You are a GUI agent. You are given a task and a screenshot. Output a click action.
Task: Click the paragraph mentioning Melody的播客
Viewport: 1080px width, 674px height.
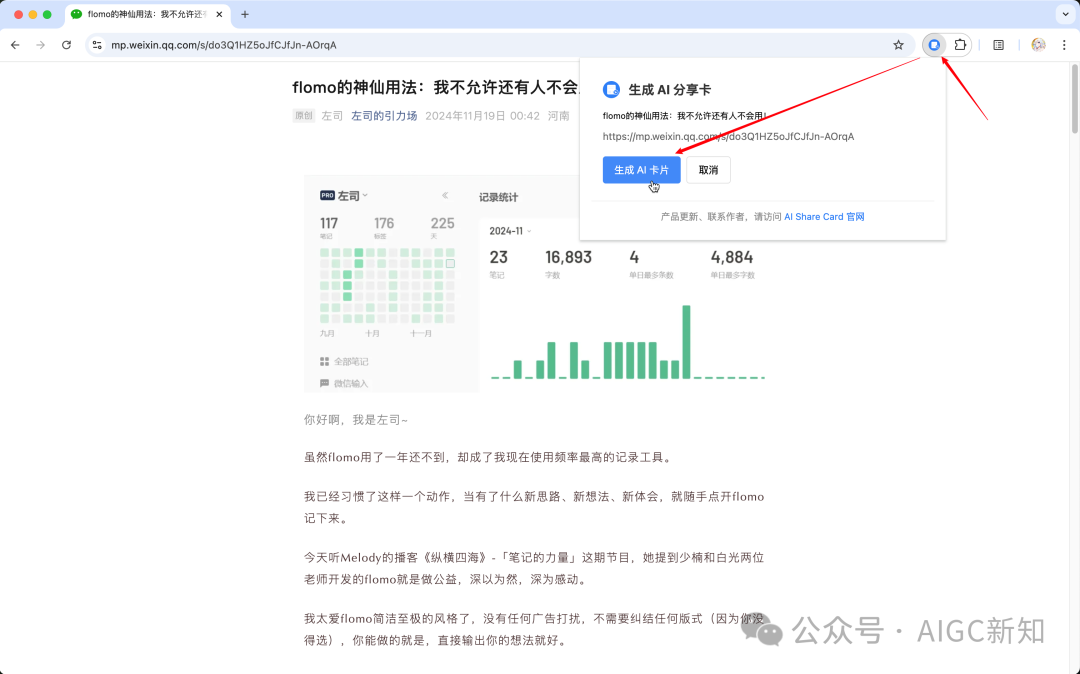click(534, 569)
